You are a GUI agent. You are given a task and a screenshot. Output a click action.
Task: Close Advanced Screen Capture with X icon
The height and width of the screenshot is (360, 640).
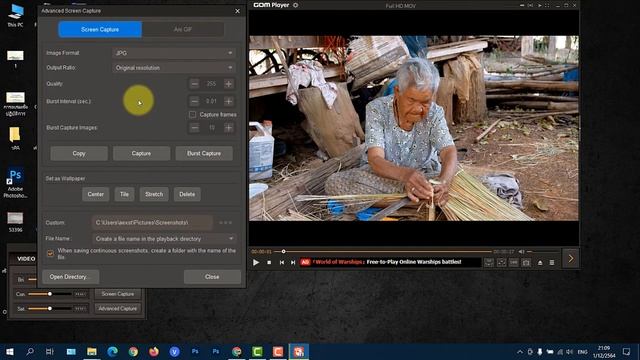(x=238, y=11)
